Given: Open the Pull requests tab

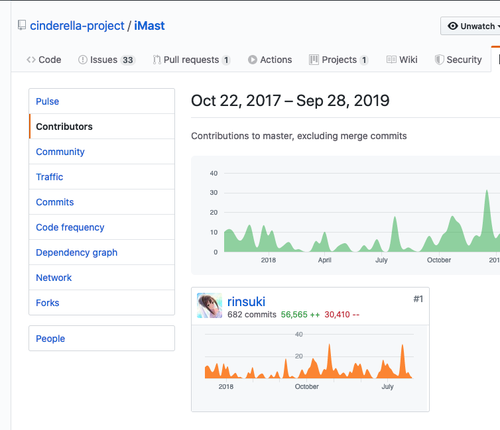Looking at the screenshot, I should [x=192, y=60].
